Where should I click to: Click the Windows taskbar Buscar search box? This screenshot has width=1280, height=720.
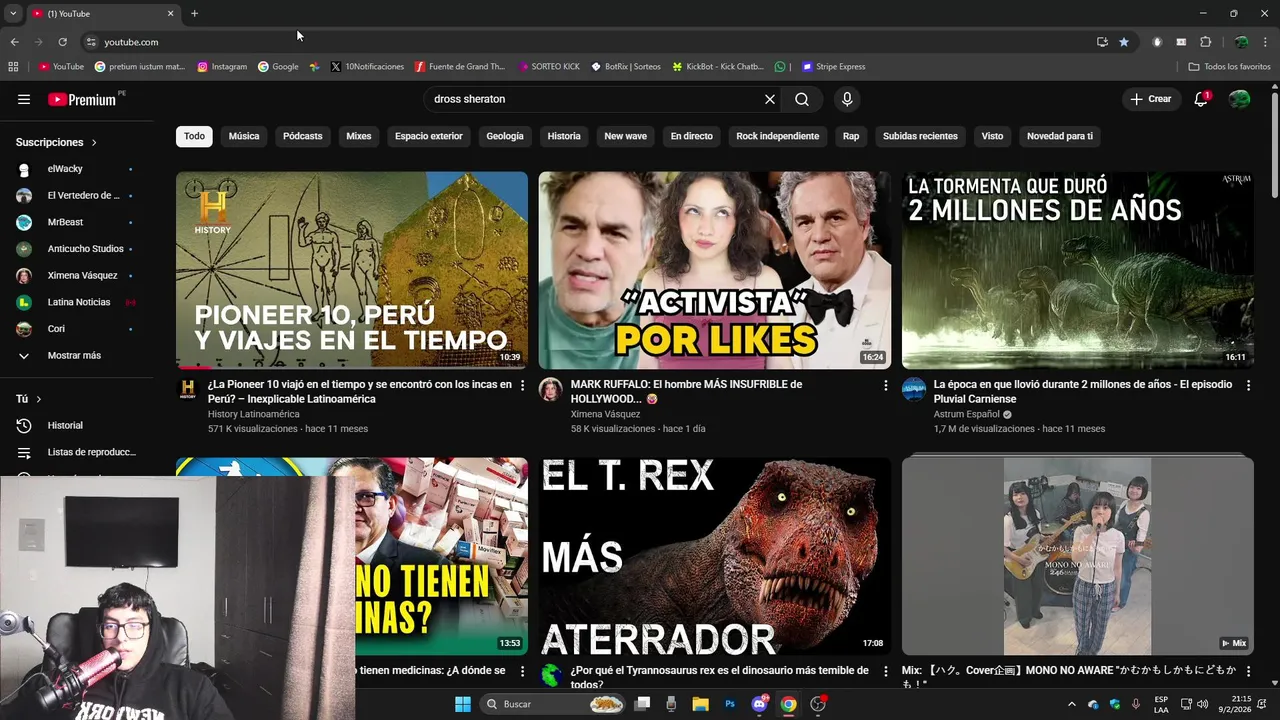click(x=552, y=704)
